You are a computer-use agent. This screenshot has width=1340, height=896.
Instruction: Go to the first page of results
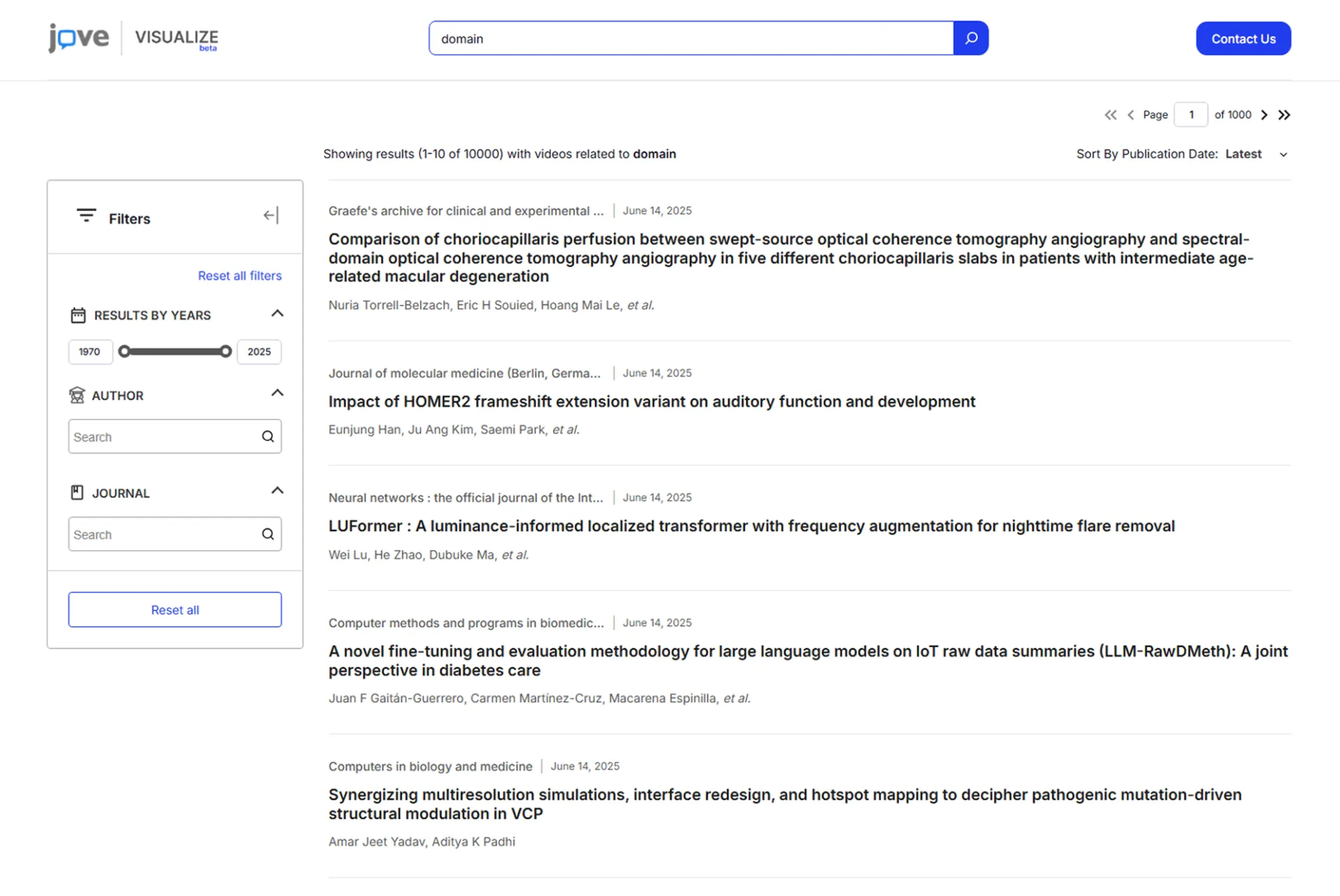[1110, 115]
